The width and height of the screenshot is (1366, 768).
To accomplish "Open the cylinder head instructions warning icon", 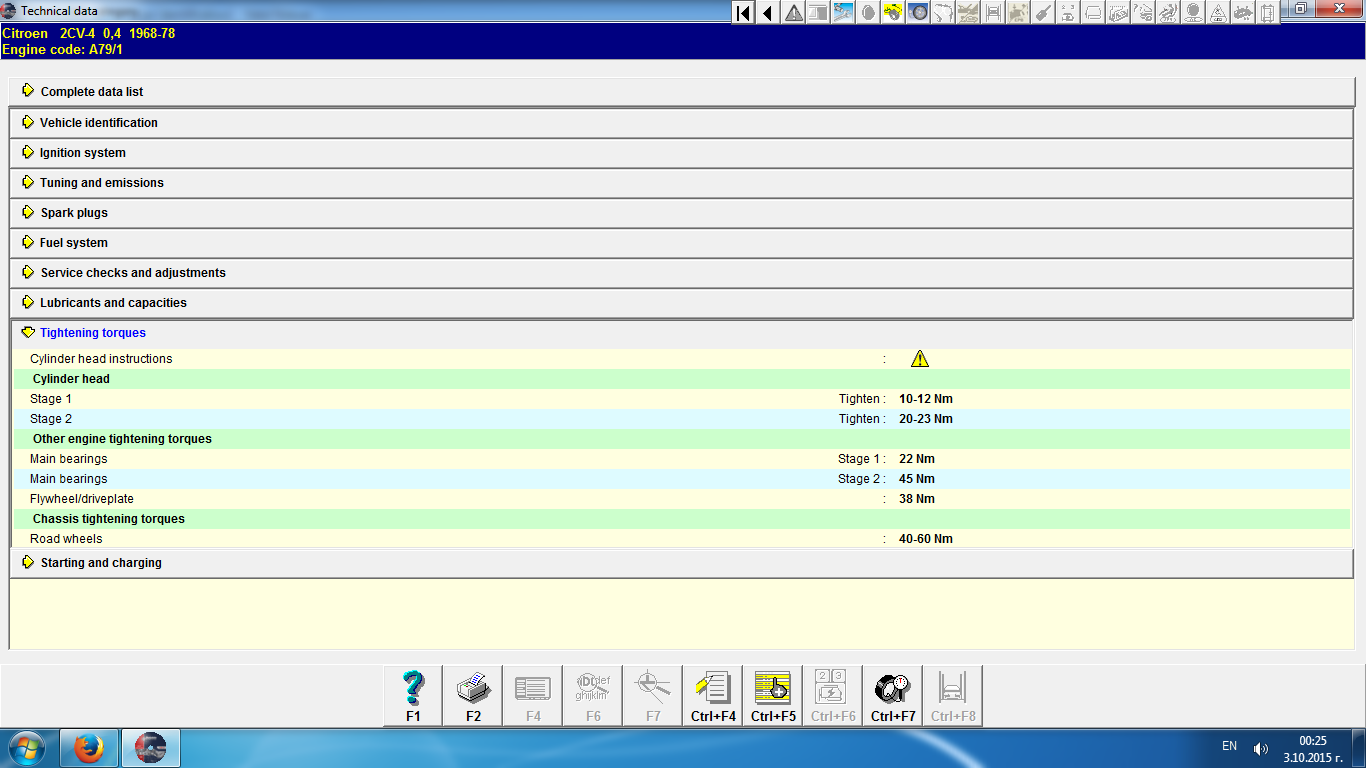I will 920,359.
